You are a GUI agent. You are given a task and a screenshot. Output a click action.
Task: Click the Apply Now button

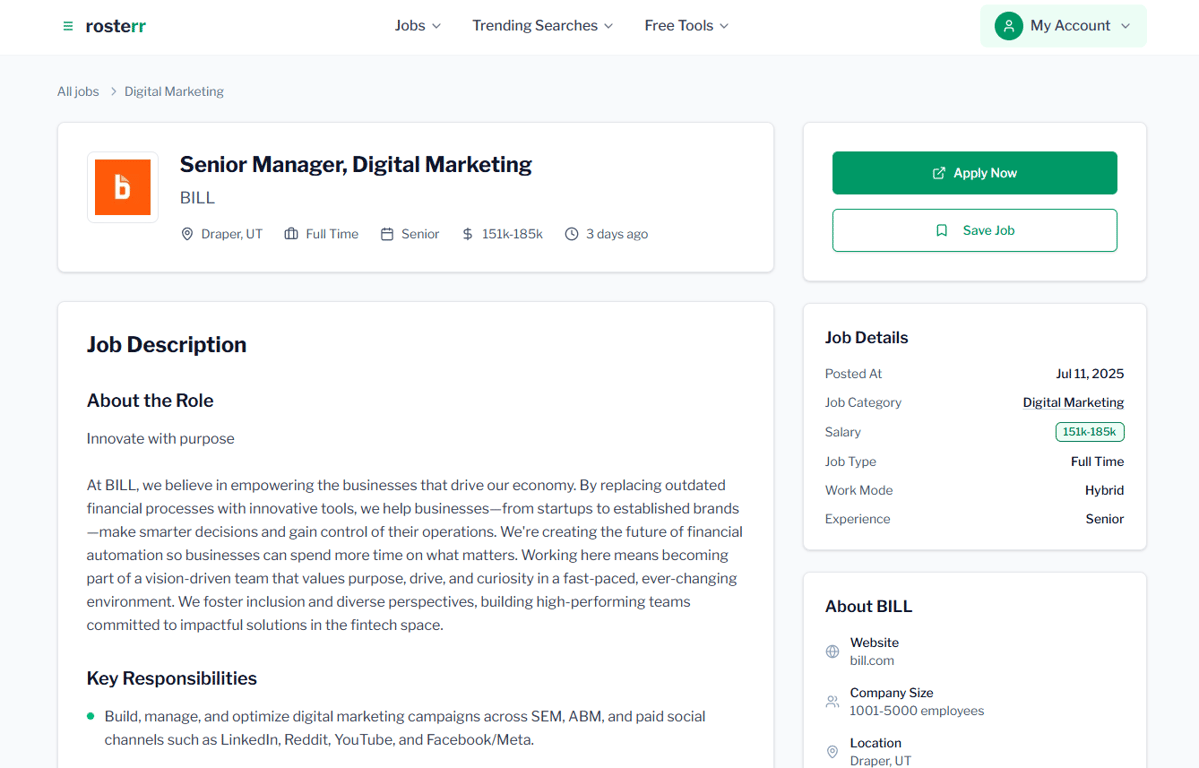tap(974, 173)
